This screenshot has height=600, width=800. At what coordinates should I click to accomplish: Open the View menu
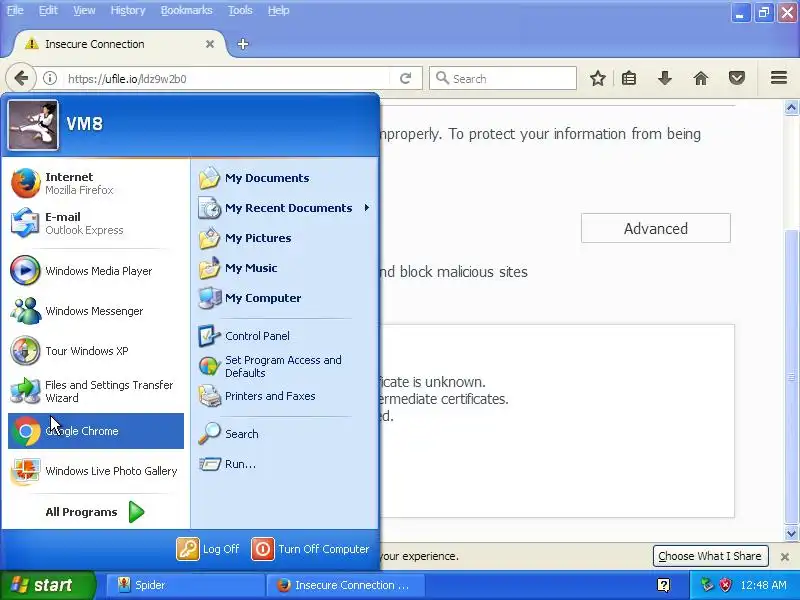click(84, 10)
